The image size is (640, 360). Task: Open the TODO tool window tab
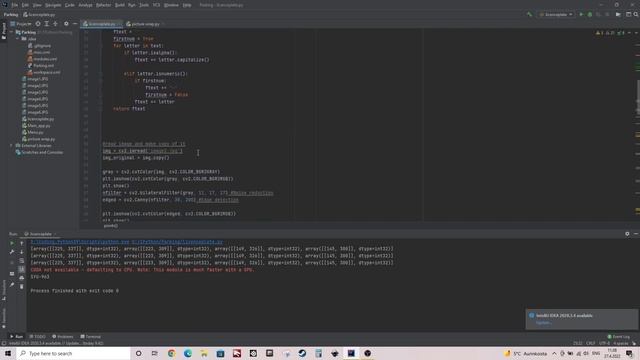[38, 337]
